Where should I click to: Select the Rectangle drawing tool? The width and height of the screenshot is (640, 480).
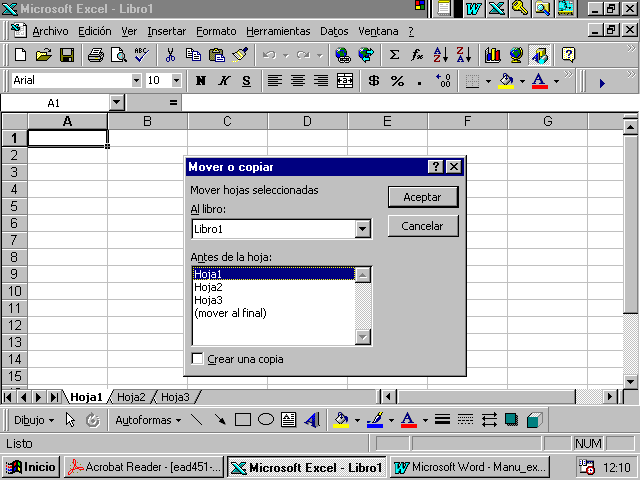pos(243,420)
